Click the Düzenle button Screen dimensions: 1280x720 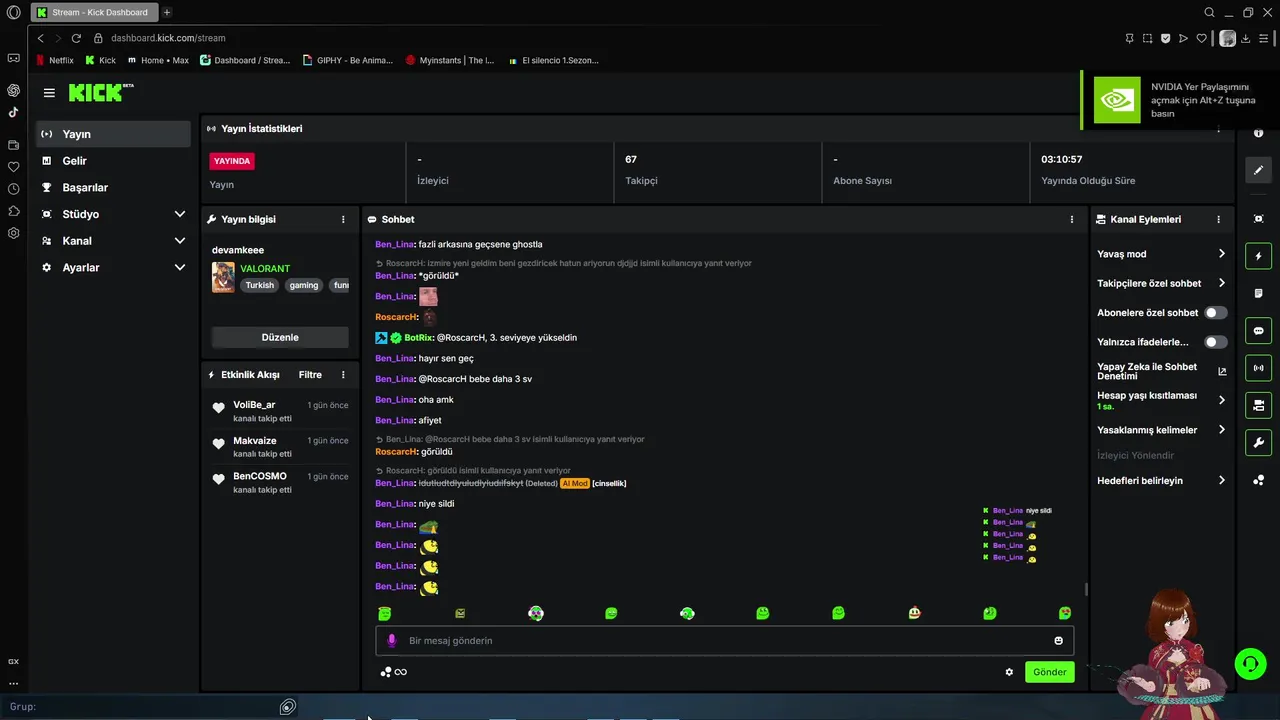point(280,337)
